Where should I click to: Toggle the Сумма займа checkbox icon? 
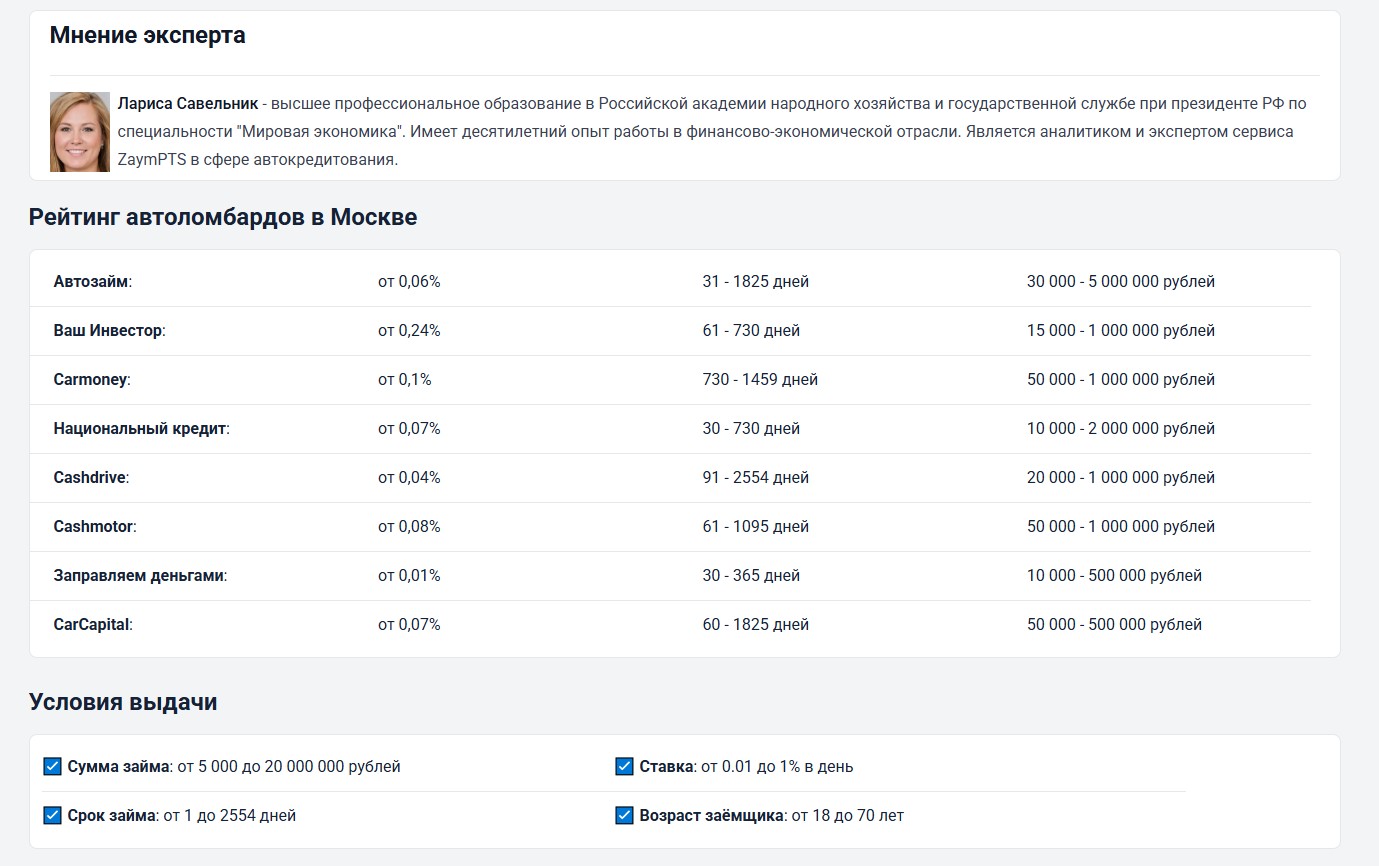[x=53, y=767]
